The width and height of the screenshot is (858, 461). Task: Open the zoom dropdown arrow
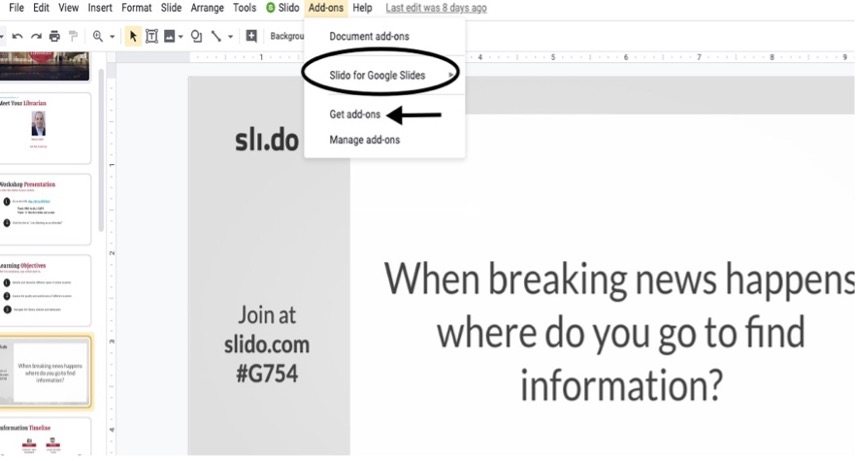[112, 37]
